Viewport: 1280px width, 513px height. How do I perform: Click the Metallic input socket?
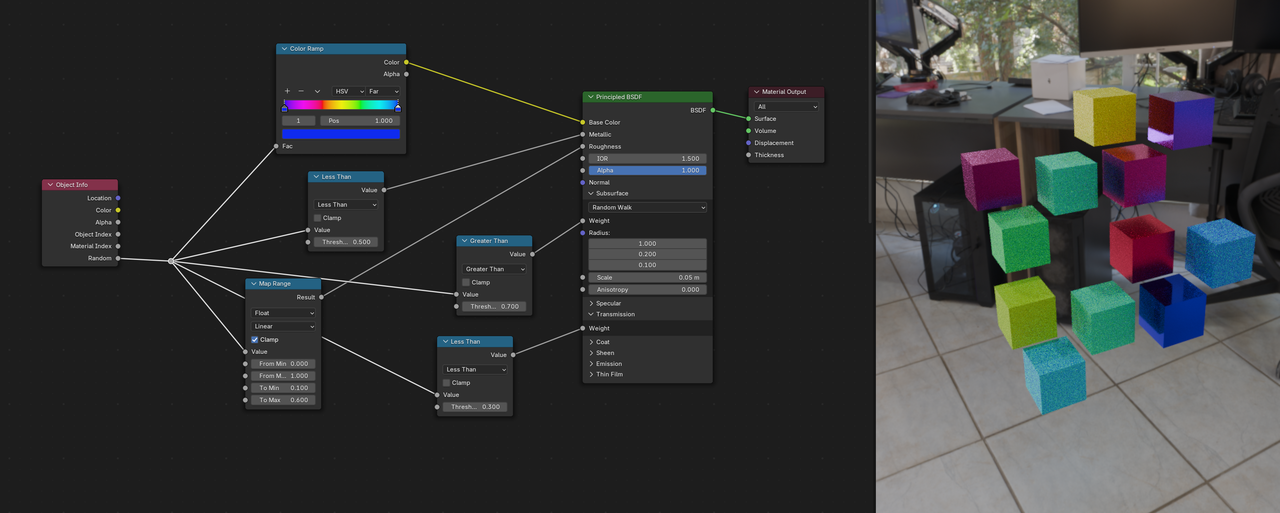point(583,134)
